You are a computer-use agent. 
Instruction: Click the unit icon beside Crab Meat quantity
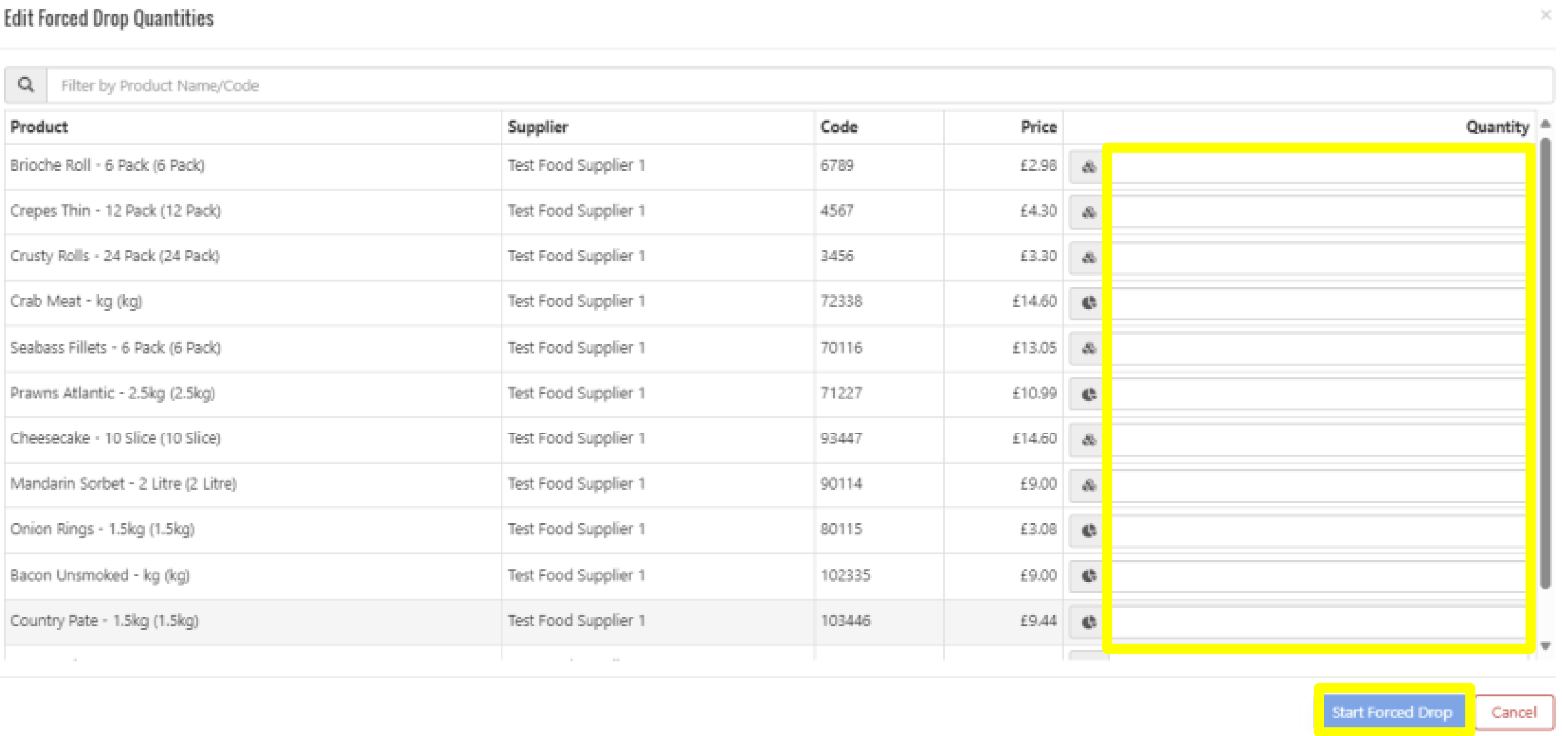point(1089,302)
